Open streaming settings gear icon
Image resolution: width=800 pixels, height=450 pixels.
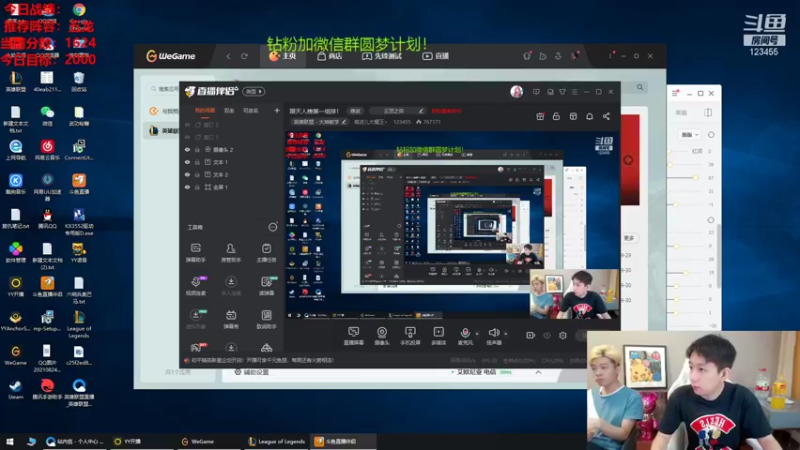[563, 335]
